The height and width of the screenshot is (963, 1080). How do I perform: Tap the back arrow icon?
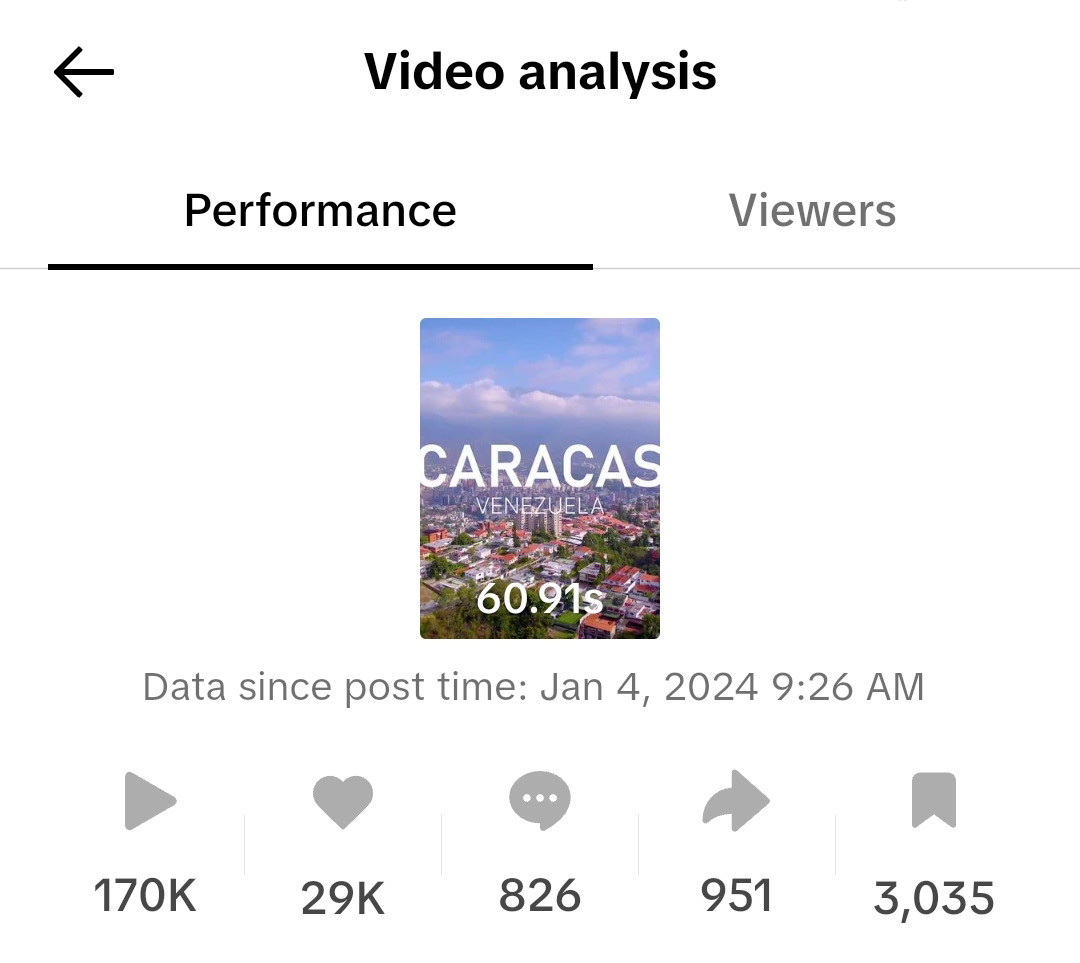pyautogui.click(x=84, y=73)
